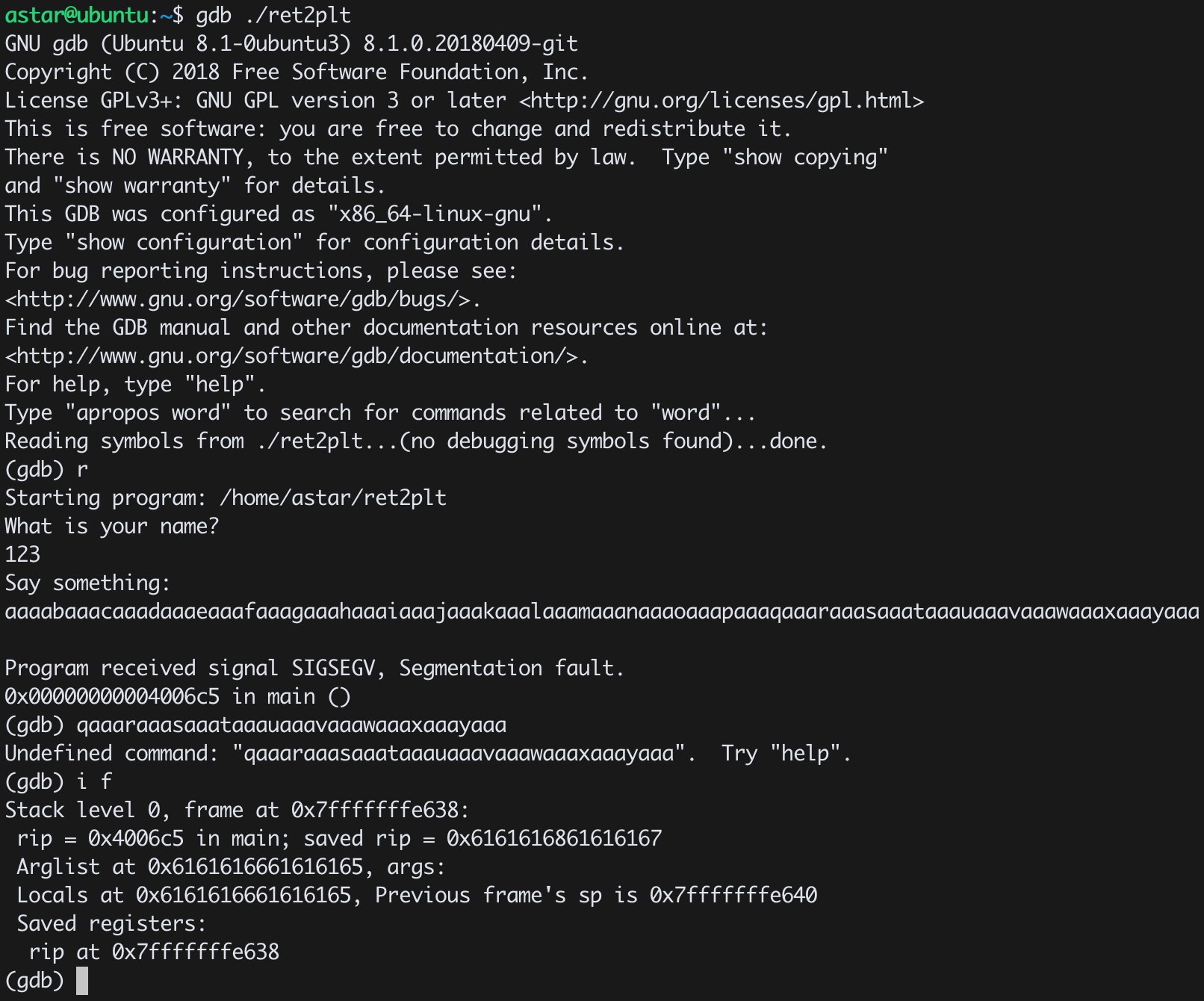
Task: Click the Arglist address 0x6161616661616165
Action: (x=255, y=867)
